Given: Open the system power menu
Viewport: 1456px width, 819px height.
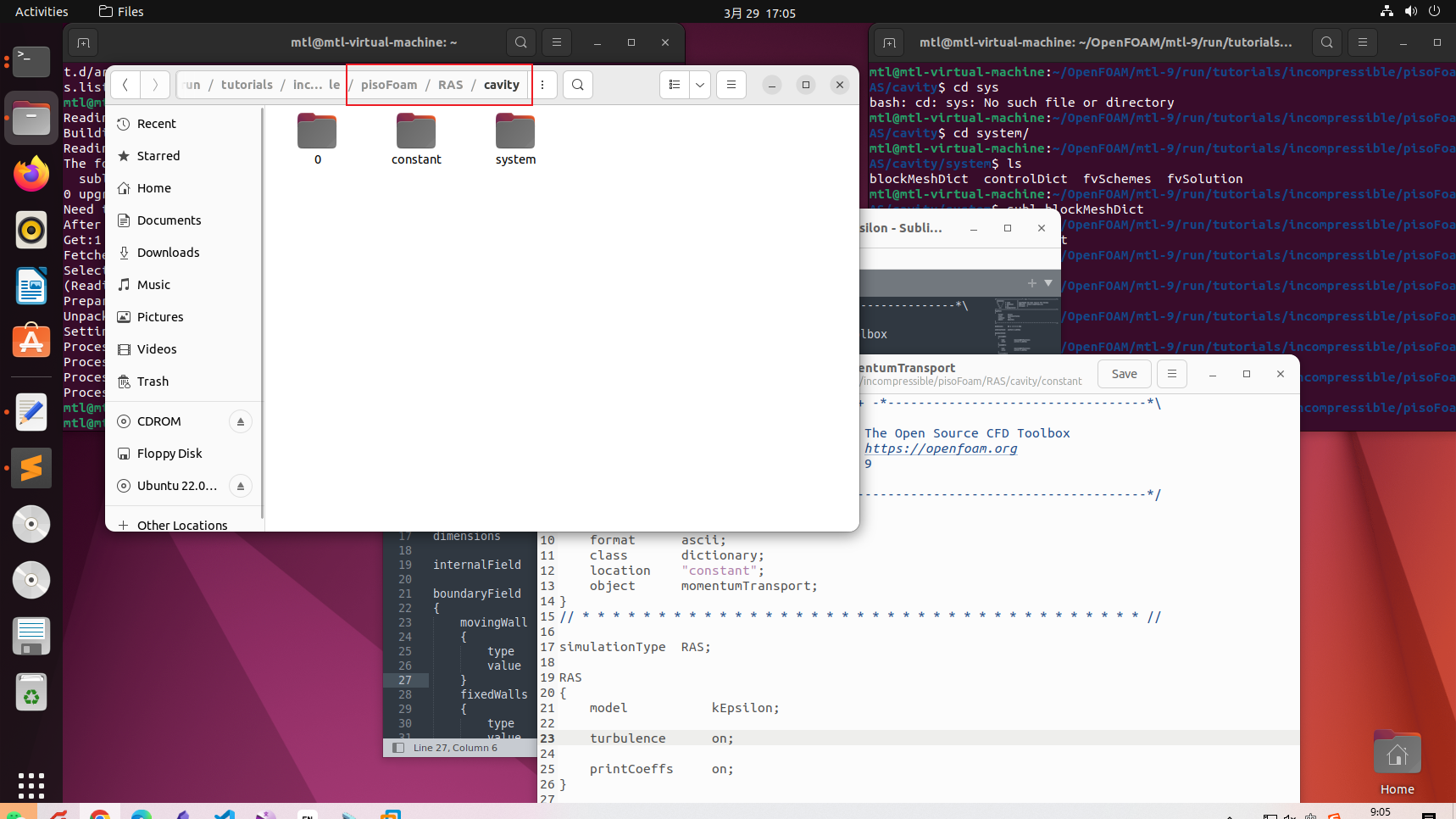Looking at the screenshot, I should tap(1434, 11).
